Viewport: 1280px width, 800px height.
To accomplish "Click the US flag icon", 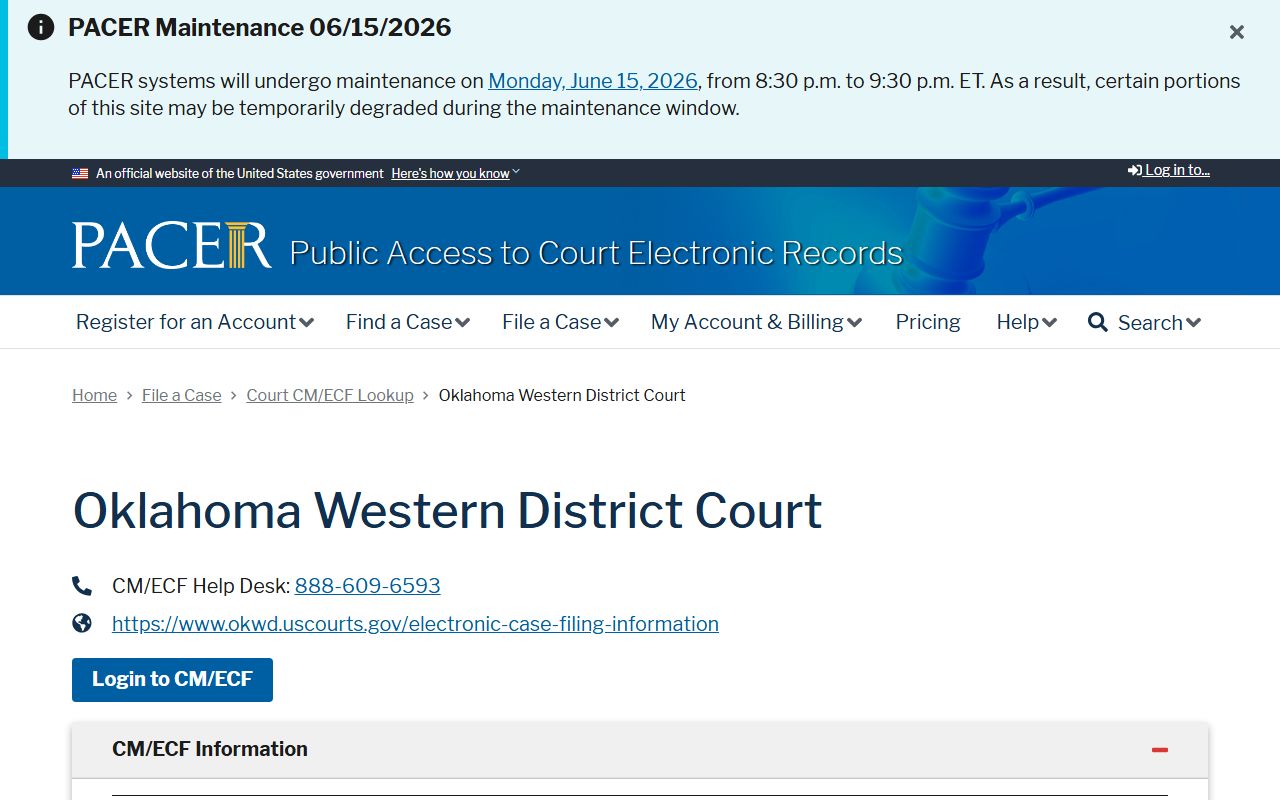I will [80, 174].
